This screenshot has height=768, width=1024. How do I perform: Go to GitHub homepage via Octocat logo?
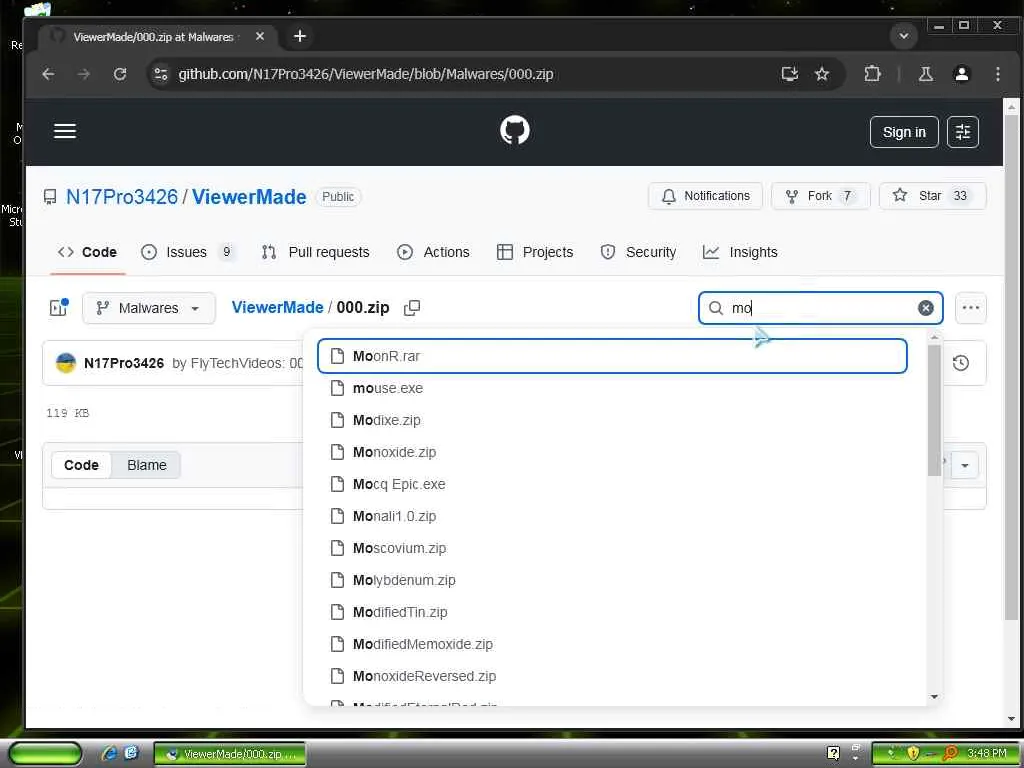515,131
